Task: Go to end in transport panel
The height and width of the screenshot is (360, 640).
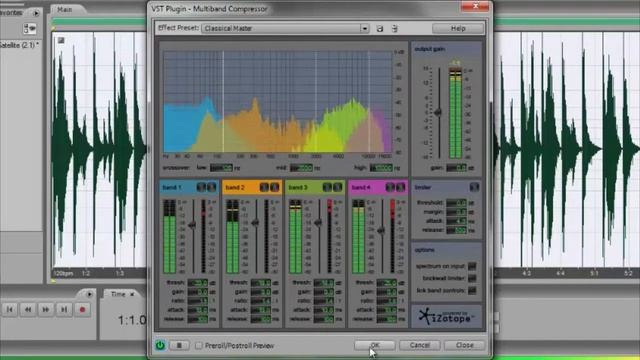Action: [64, 310]
